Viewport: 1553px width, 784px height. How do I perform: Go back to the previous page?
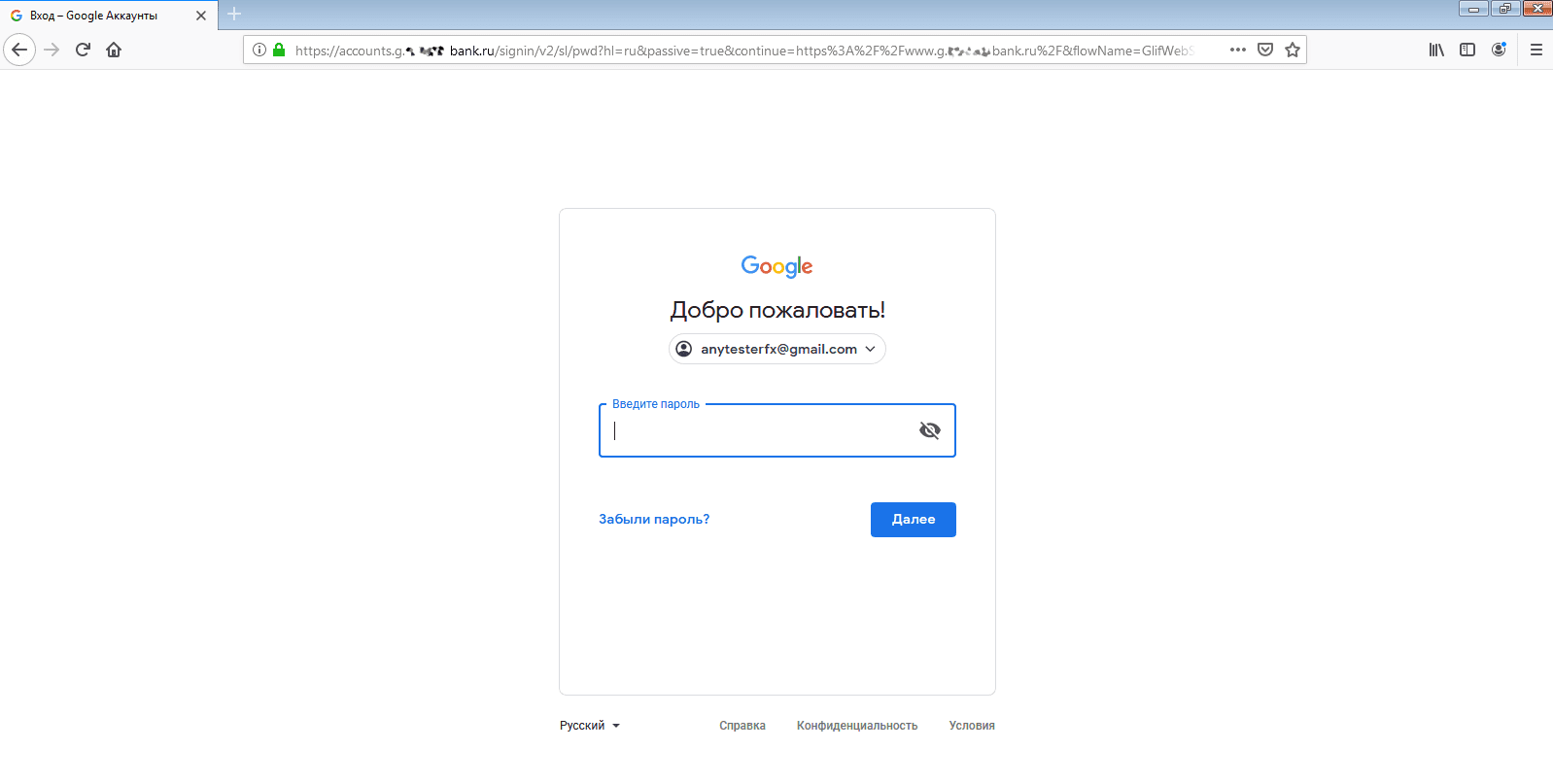point(19,50)
